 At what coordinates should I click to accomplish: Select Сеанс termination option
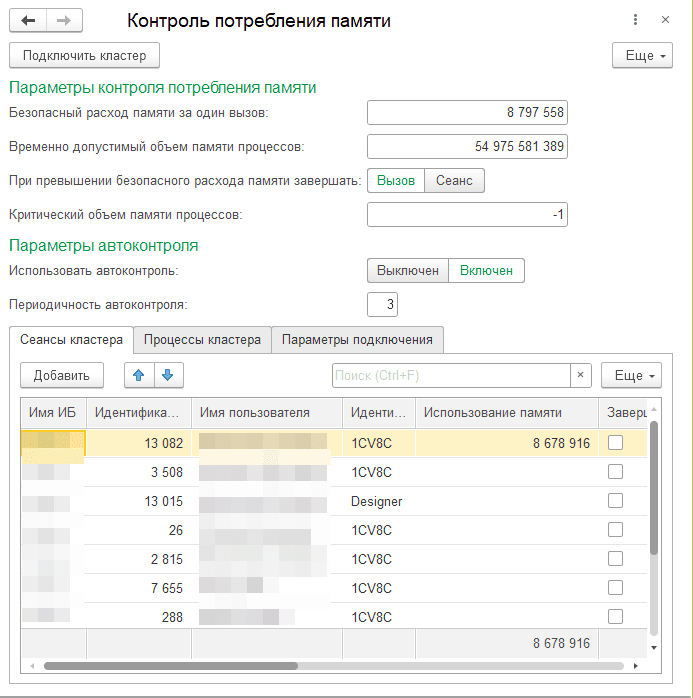click(x=455, y=180)
